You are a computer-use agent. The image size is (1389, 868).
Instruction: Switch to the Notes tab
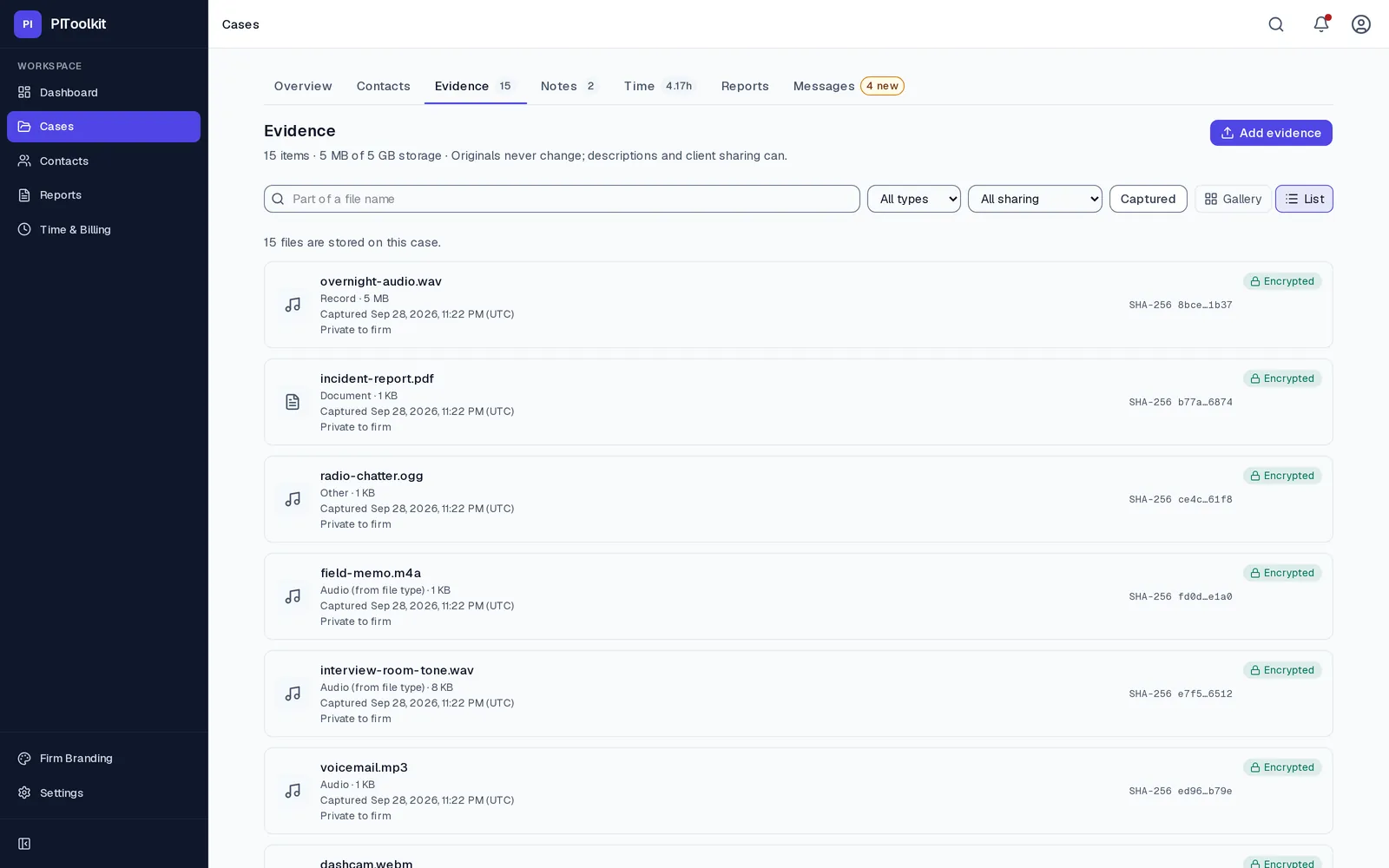click(x=569, y=86)
